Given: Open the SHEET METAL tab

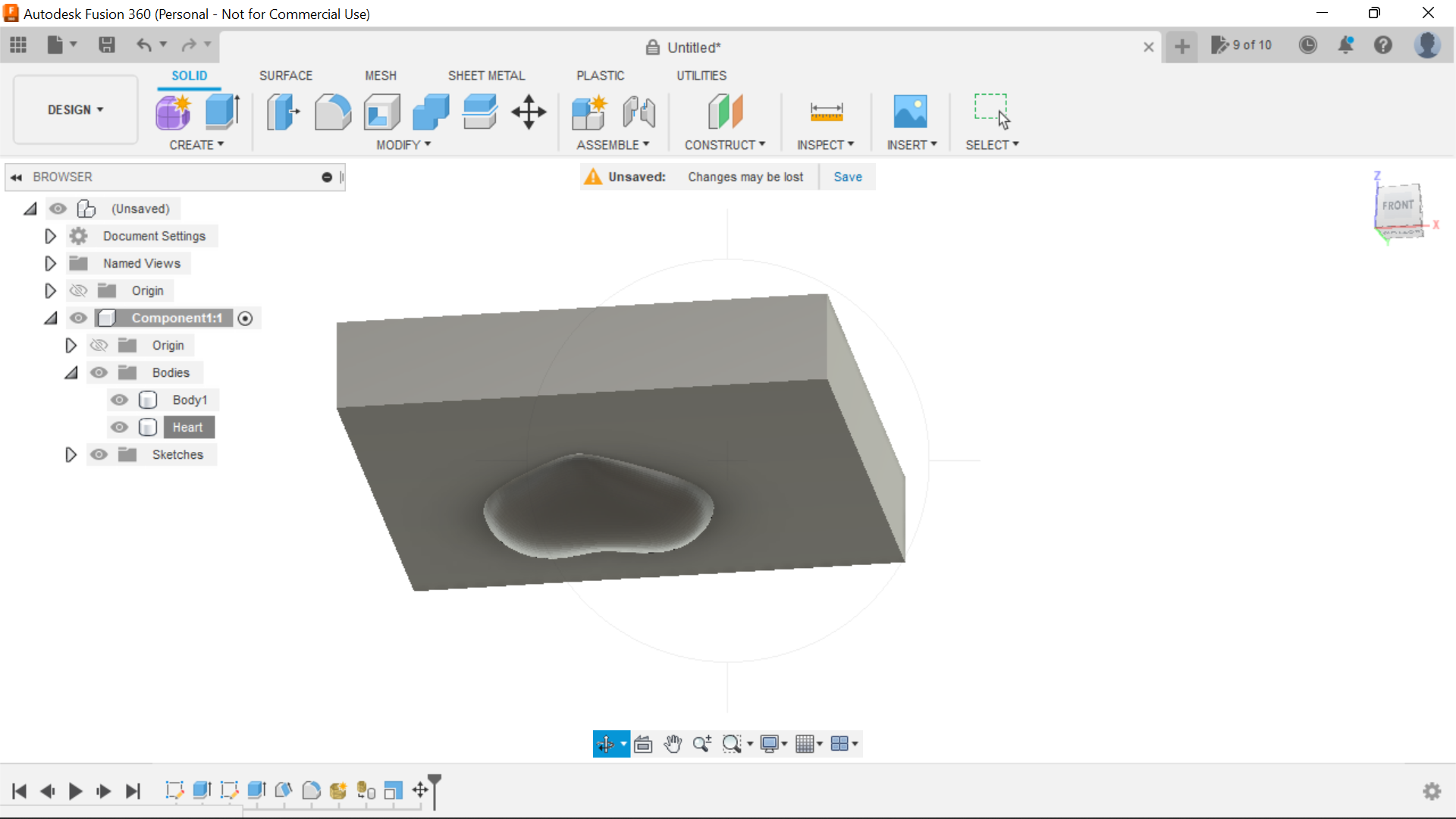Looking at the screenshot, I should [x=486, y=75].
